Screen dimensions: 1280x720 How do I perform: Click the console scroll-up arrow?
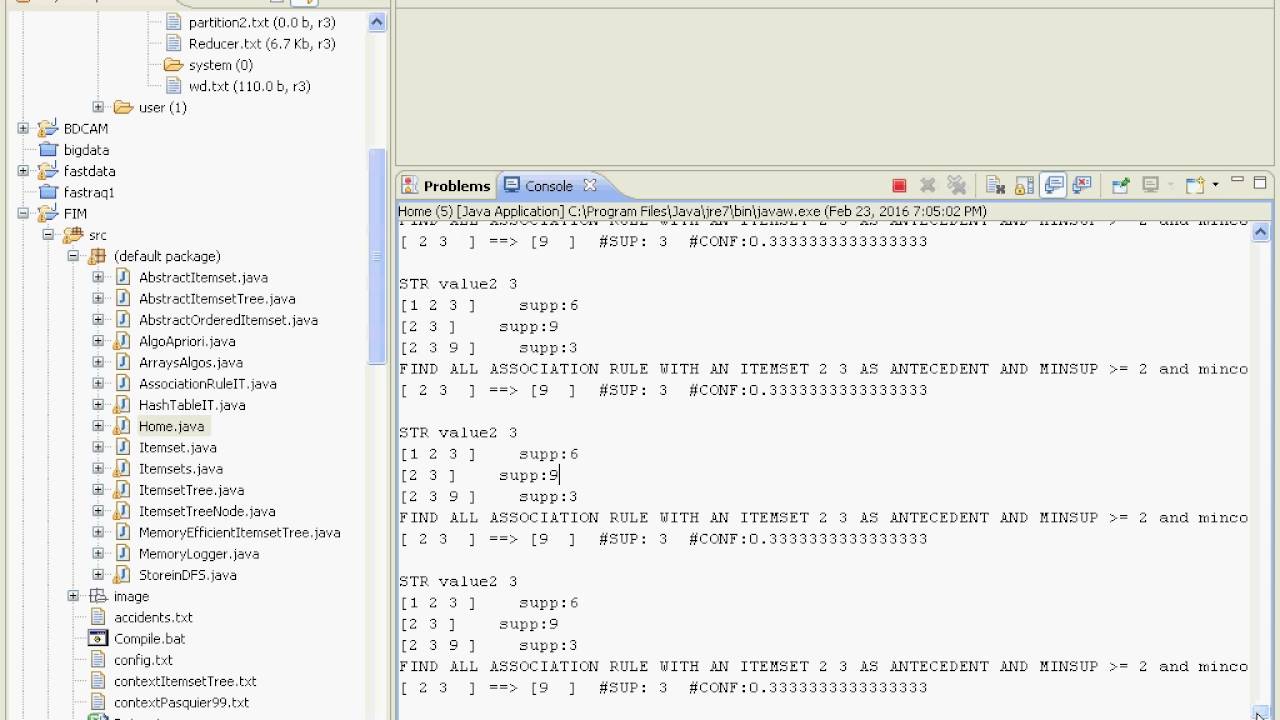coord(1260,232)
